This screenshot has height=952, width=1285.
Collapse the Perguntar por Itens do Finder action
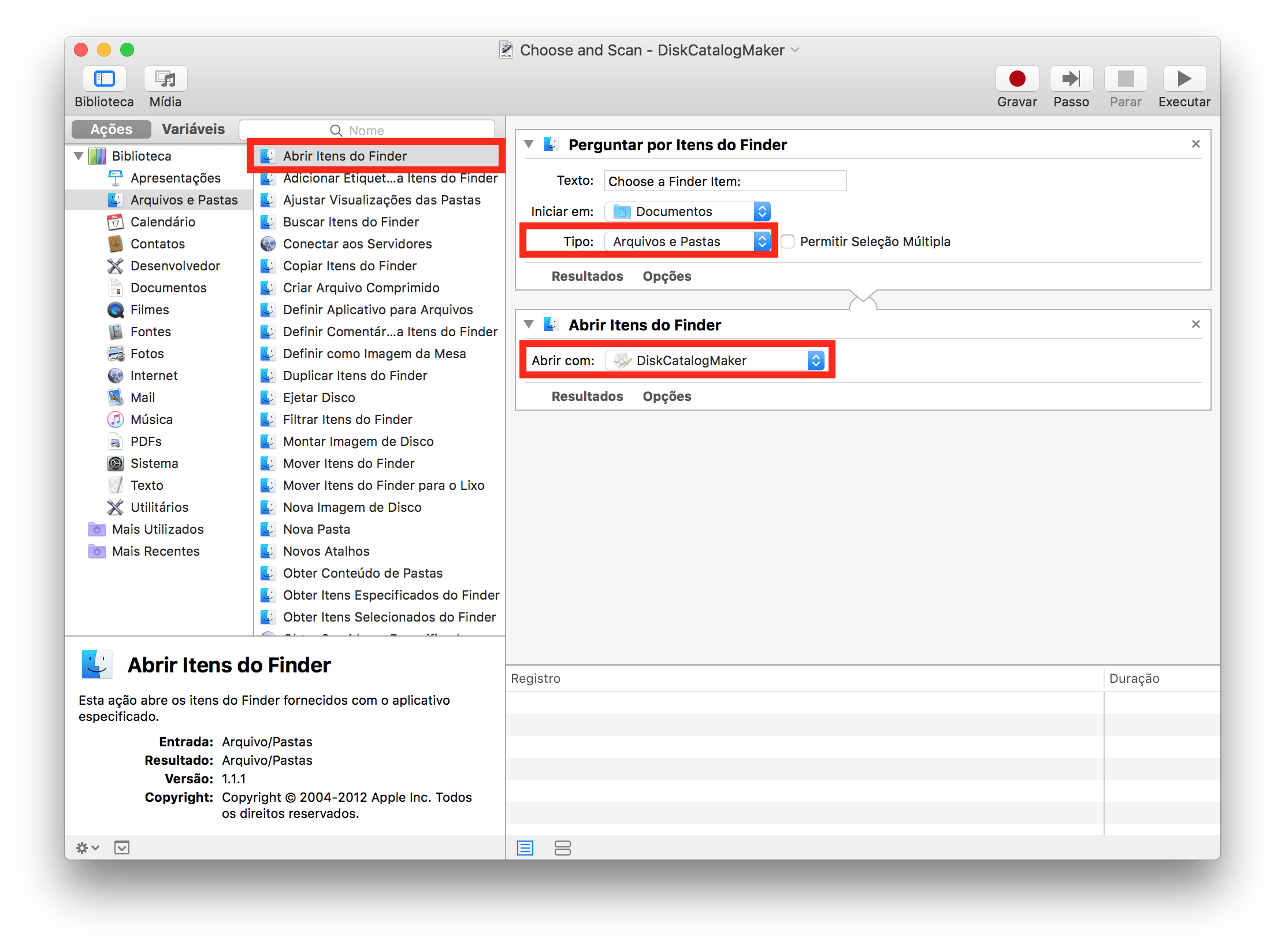click(x=529, y=144)
